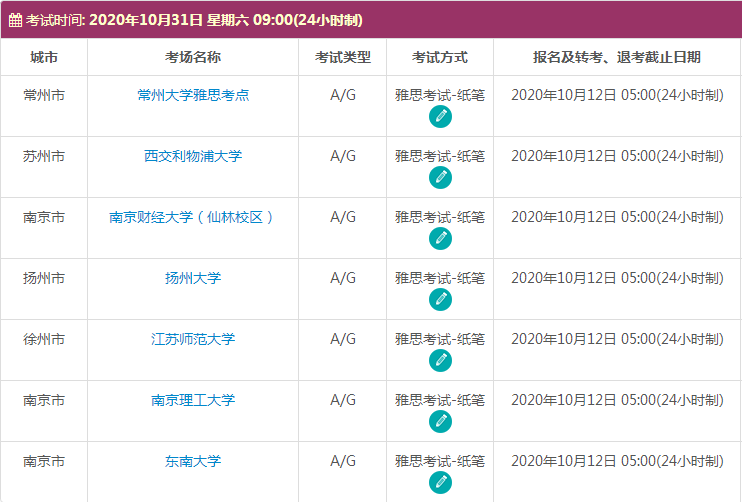Click the pencil icon in the 江苏师范大学 row
The height and width of the screenshot is (502, 742).
pos(440,361)
